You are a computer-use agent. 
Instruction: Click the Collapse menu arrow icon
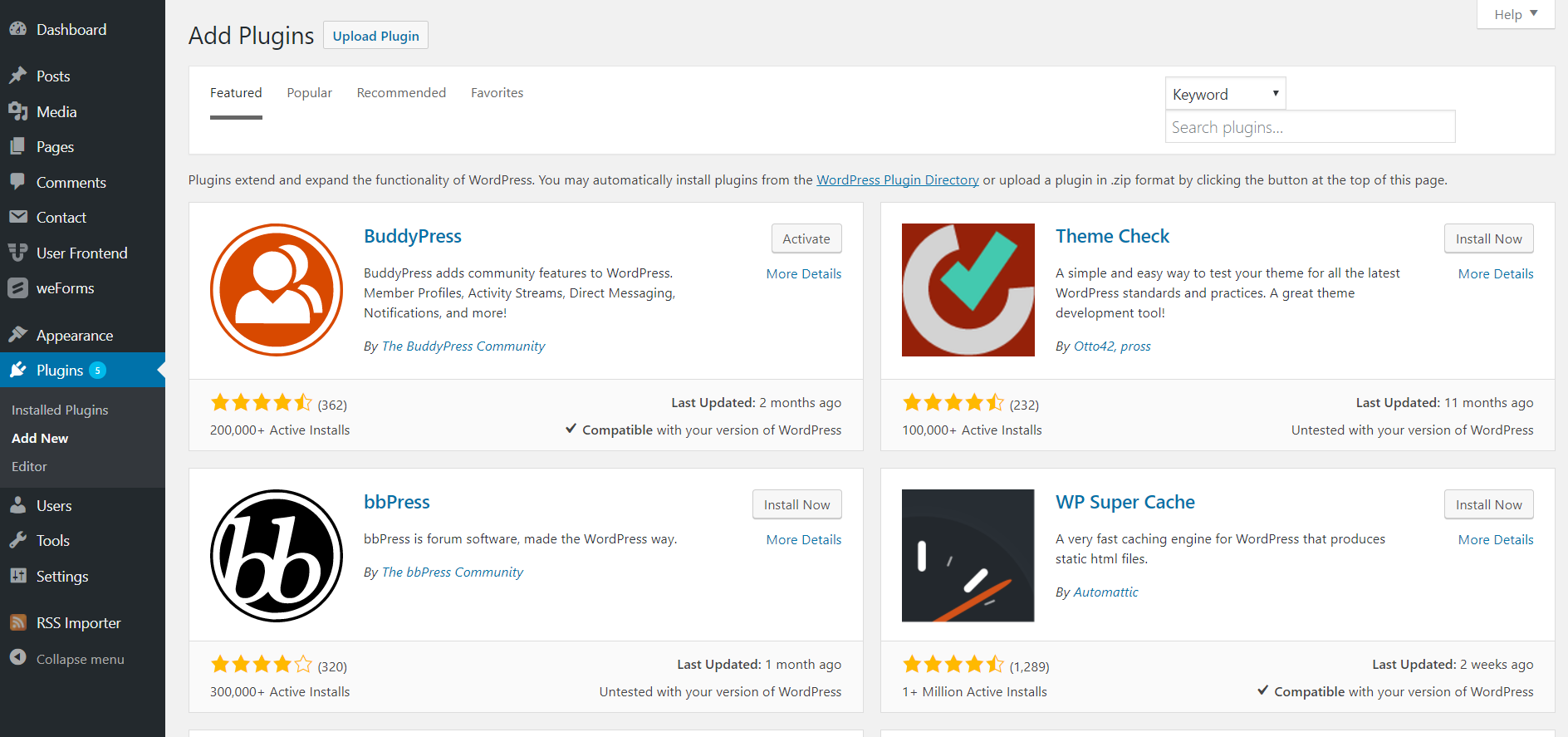click(x=17, y=657)
